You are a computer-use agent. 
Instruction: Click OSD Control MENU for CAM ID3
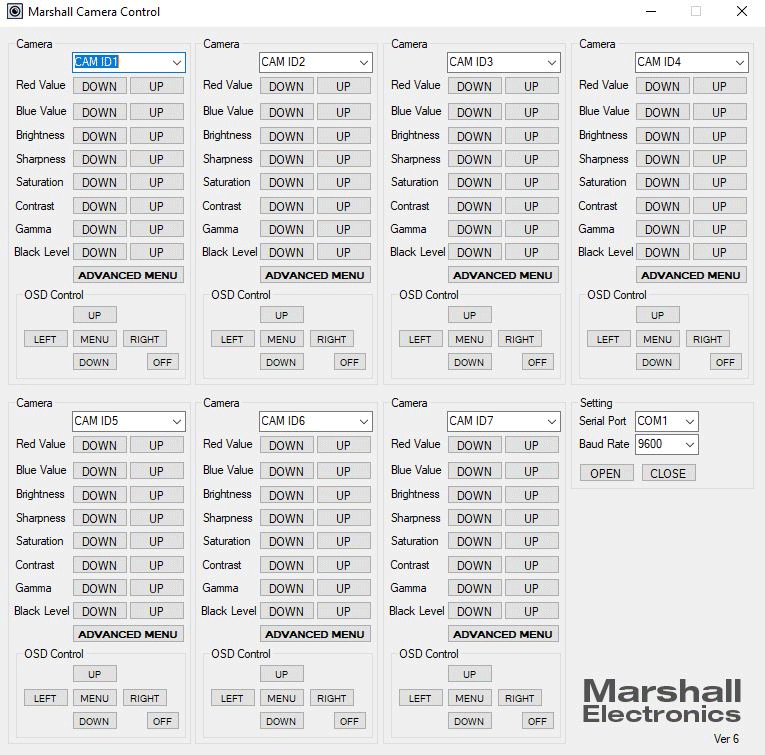click(x=469, y=339)
